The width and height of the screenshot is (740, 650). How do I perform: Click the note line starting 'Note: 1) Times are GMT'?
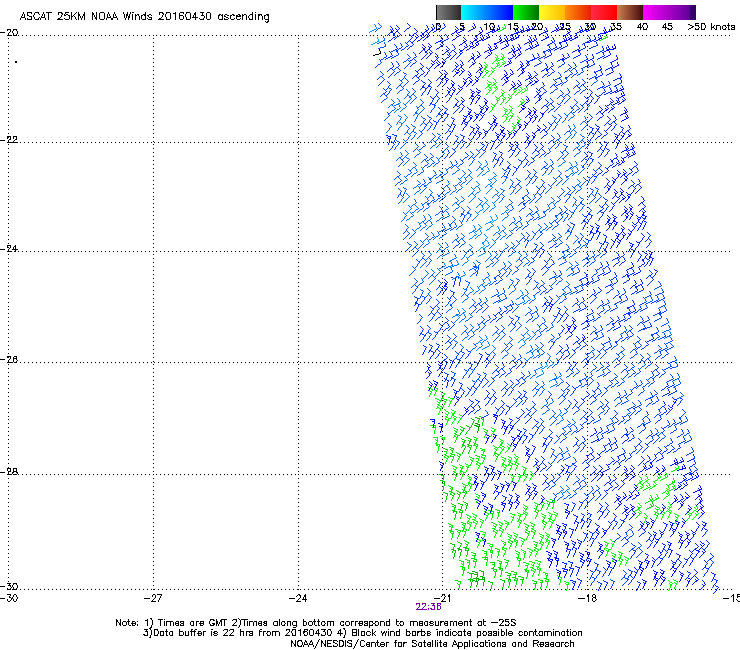pyautogui.click(x=316, y=623)
